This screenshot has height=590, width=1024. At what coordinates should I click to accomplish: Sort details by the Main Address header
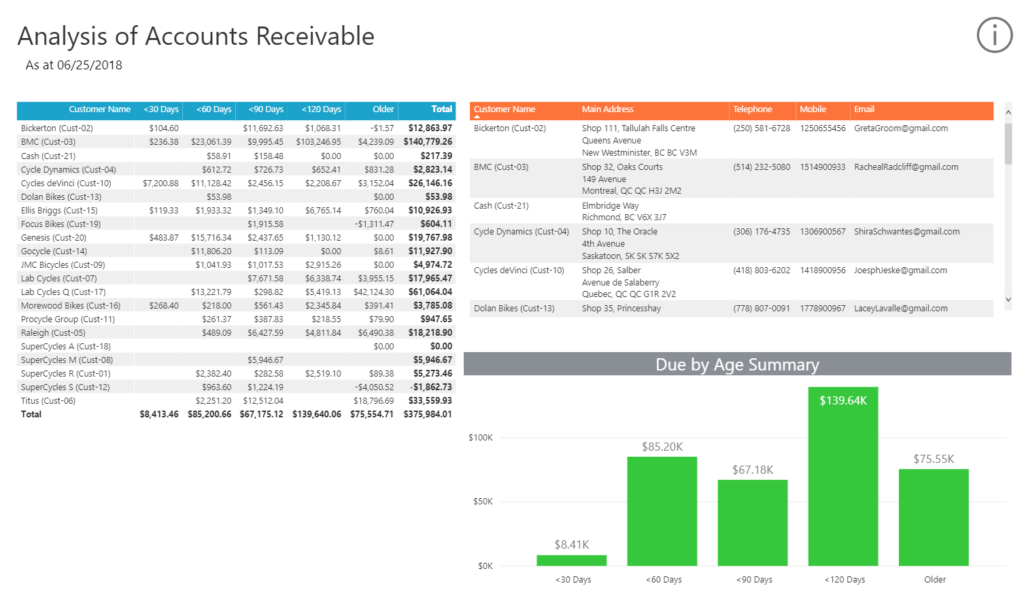[609, 109]
